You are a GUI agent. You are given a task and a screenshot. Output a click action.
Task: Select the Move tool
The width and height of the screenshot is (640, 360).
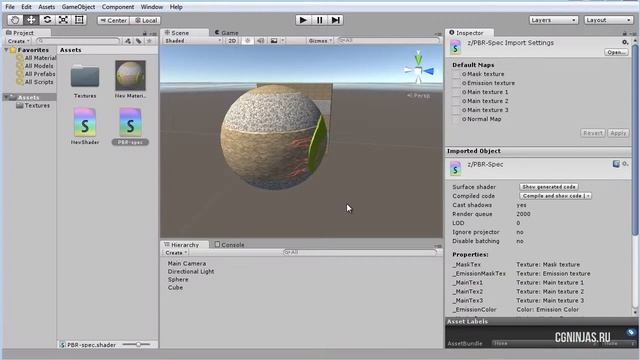[x=31, y=20]
